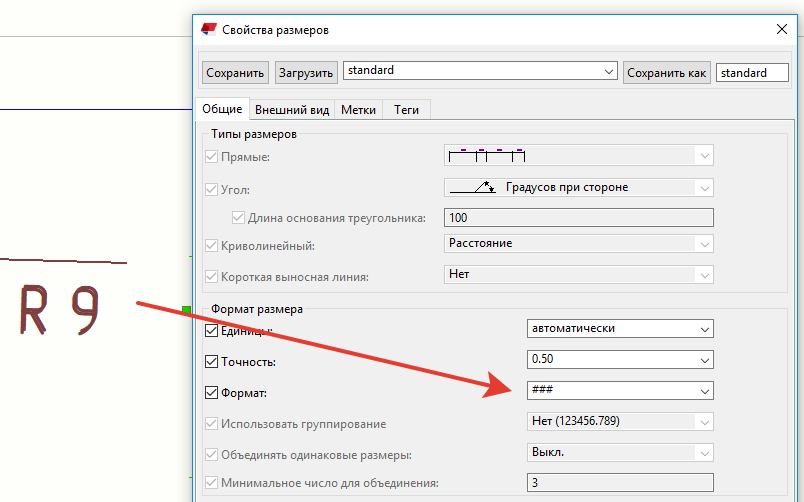Close the Свойства размеров dialog
Image resolution: width=804 pixels, height=502 pixels.
point(781,29)
